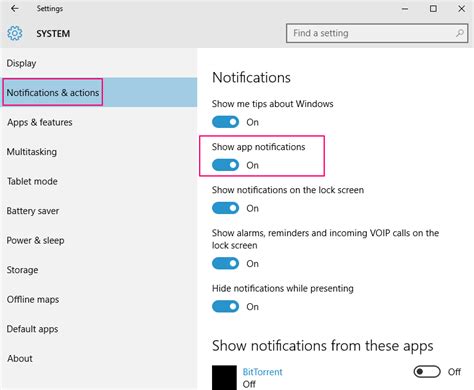Toggle Show me tips about Windows
The width and height of the screenshot is (474, 390).
point(226,122)
